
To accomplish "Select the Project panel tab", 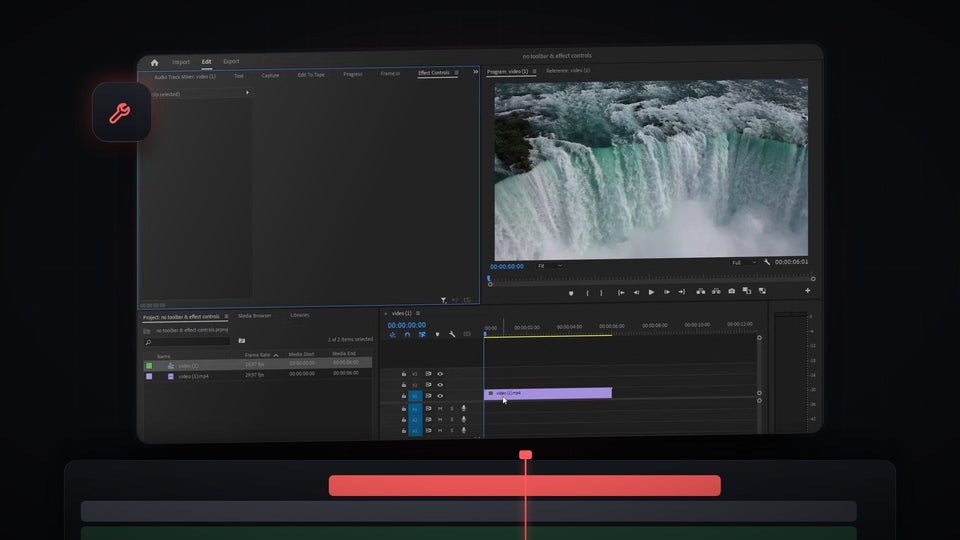I will pos(181,317).
